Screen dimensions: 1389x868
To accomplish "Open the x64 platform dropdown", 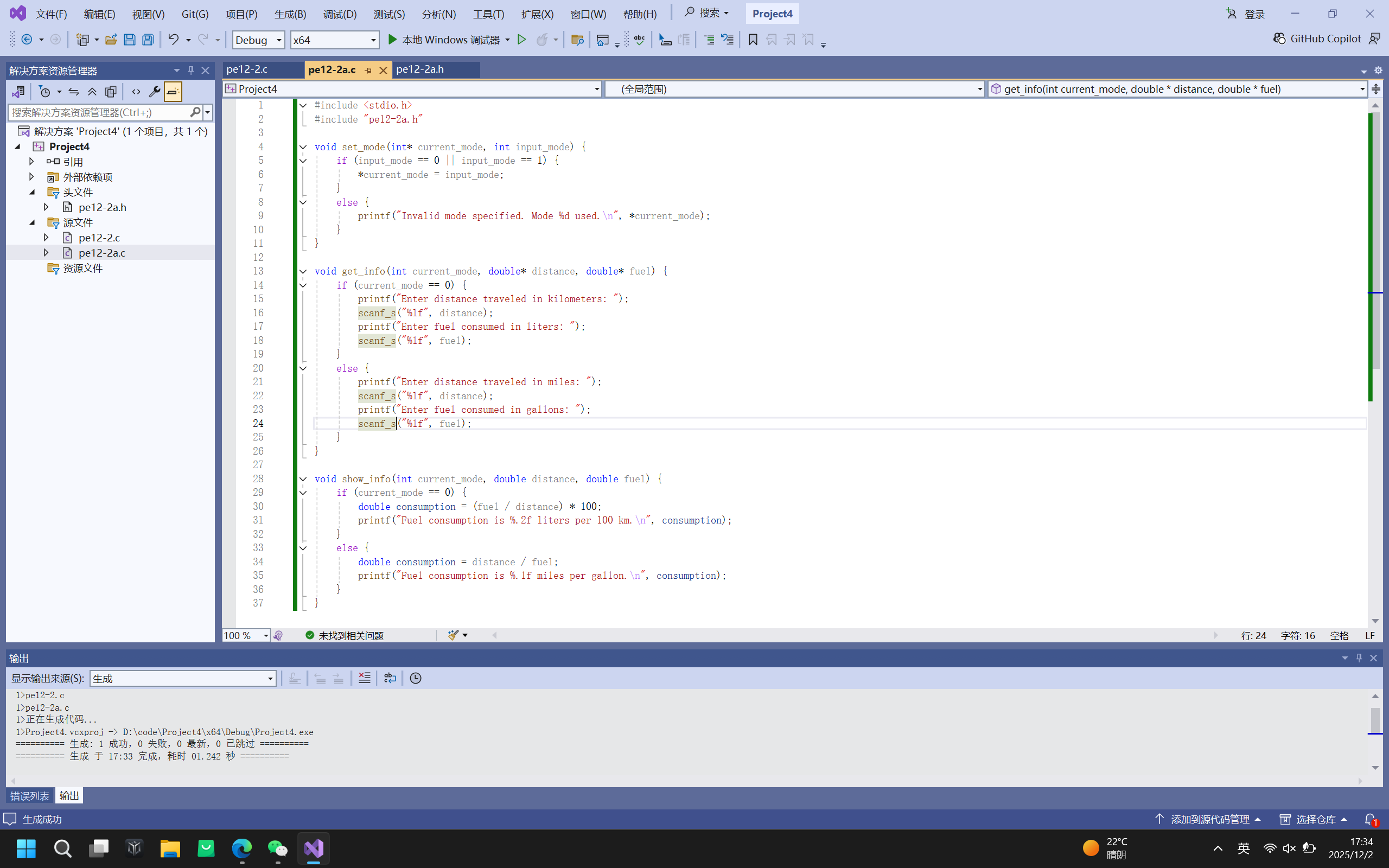I will (x=335, y=40).
